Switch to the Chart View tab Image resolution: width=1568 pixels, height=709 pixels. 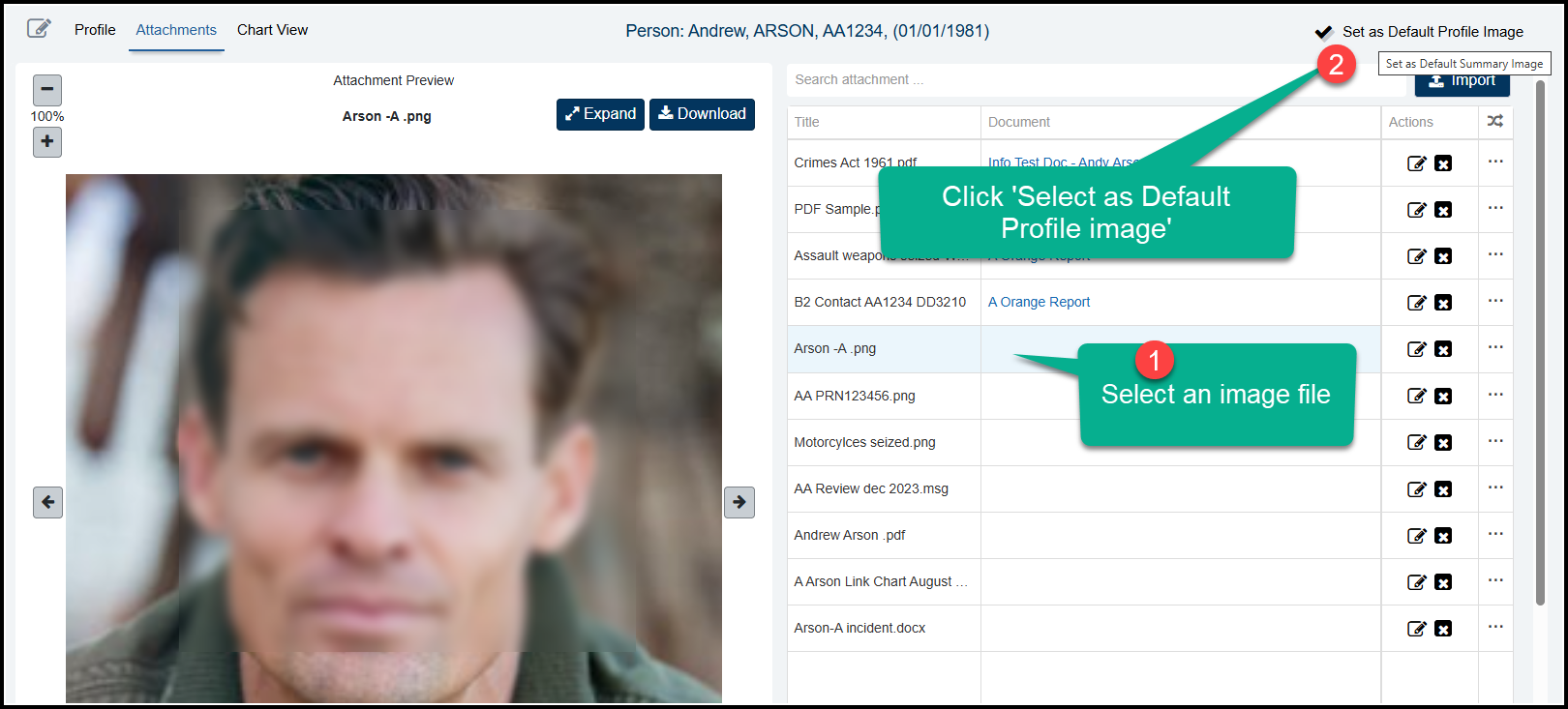272,30
